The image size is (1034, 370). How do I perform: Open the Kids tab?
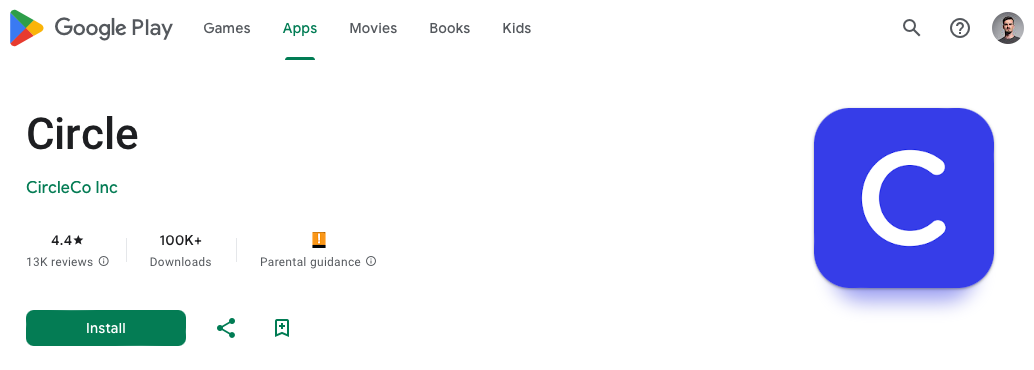[x=516, y=28]
